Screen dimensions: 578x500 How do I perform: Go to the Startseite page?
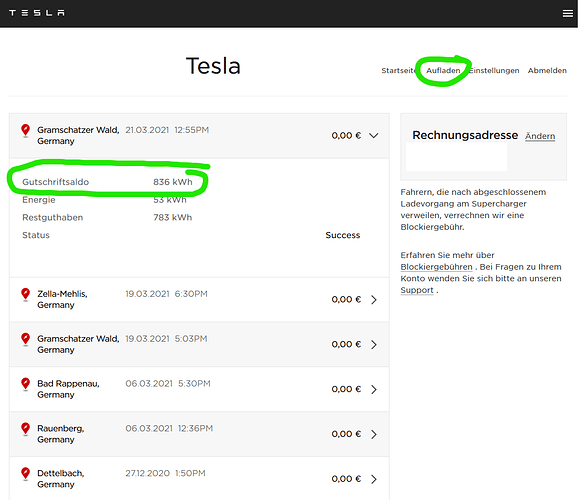(x=398, y=70)
